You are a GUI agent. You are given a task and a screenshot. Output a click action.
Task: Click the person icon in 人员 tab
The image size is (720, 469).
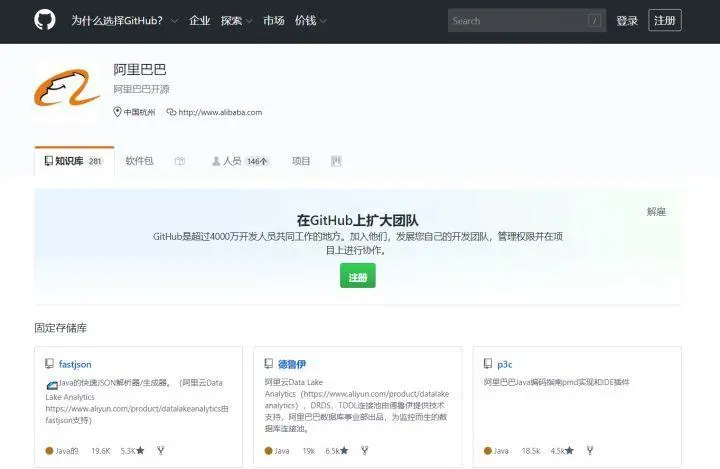[216, 161]
